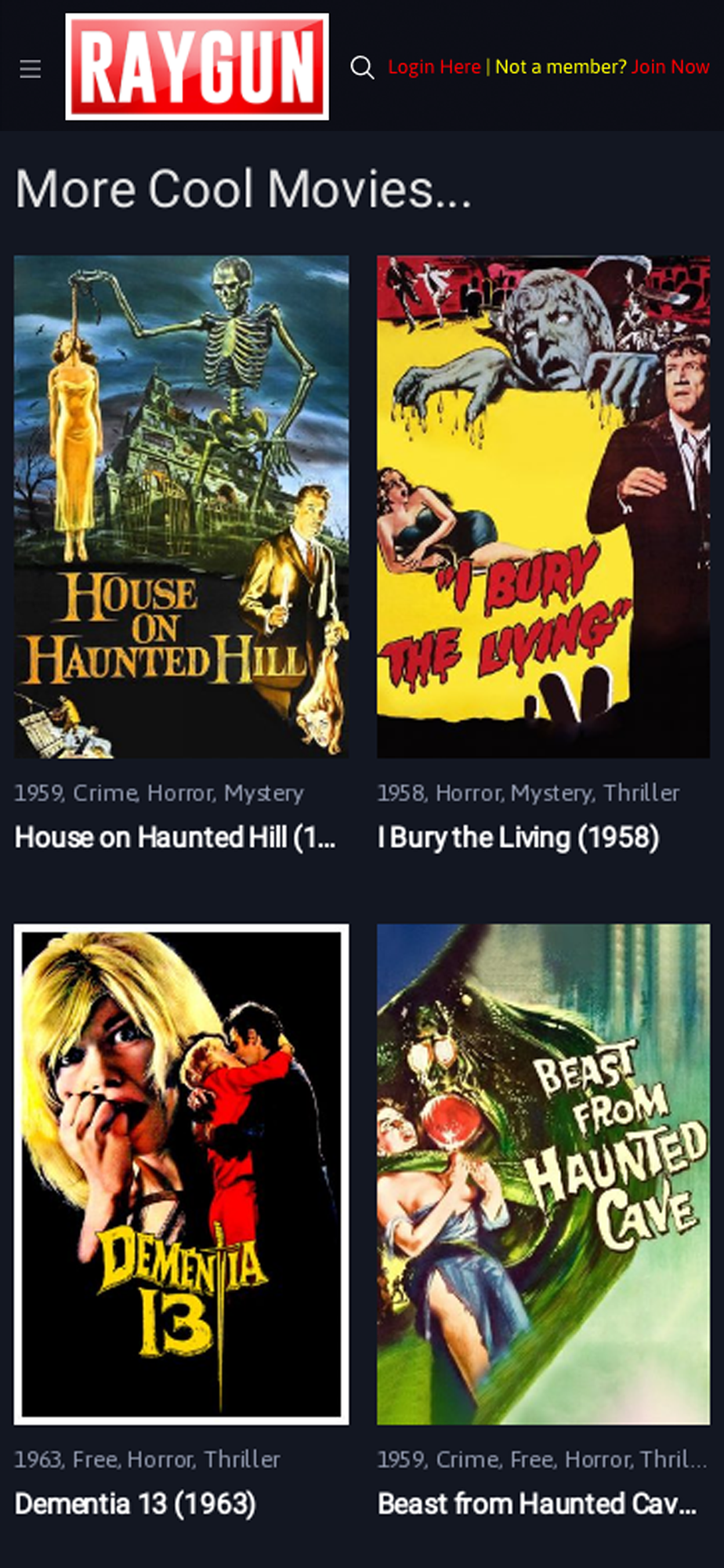
Task: Click the Join Now link
Action: (x=671, y=67)
